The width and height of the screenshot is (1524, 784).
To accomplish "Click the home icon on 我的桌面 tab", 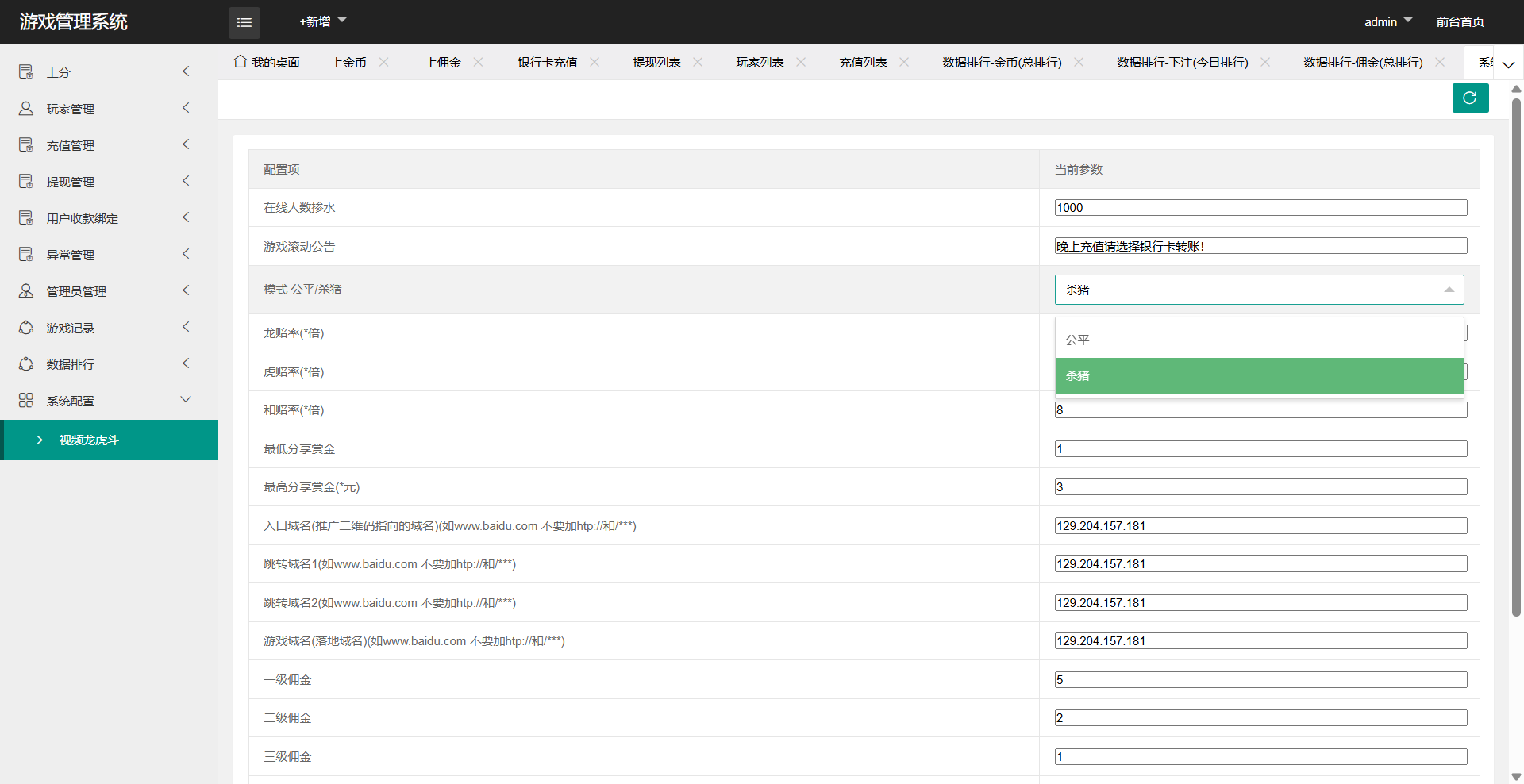I will (240, 62).
